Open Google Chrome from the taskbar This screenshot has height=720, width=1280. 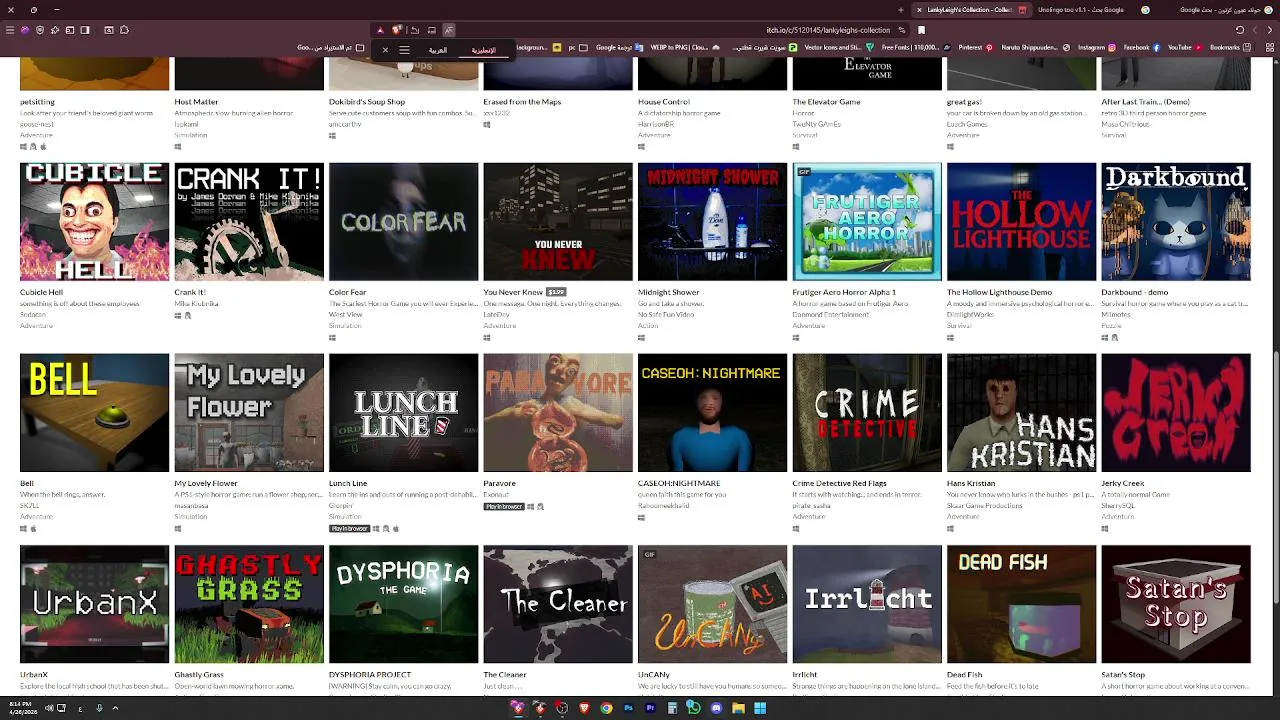coord(606,708)
